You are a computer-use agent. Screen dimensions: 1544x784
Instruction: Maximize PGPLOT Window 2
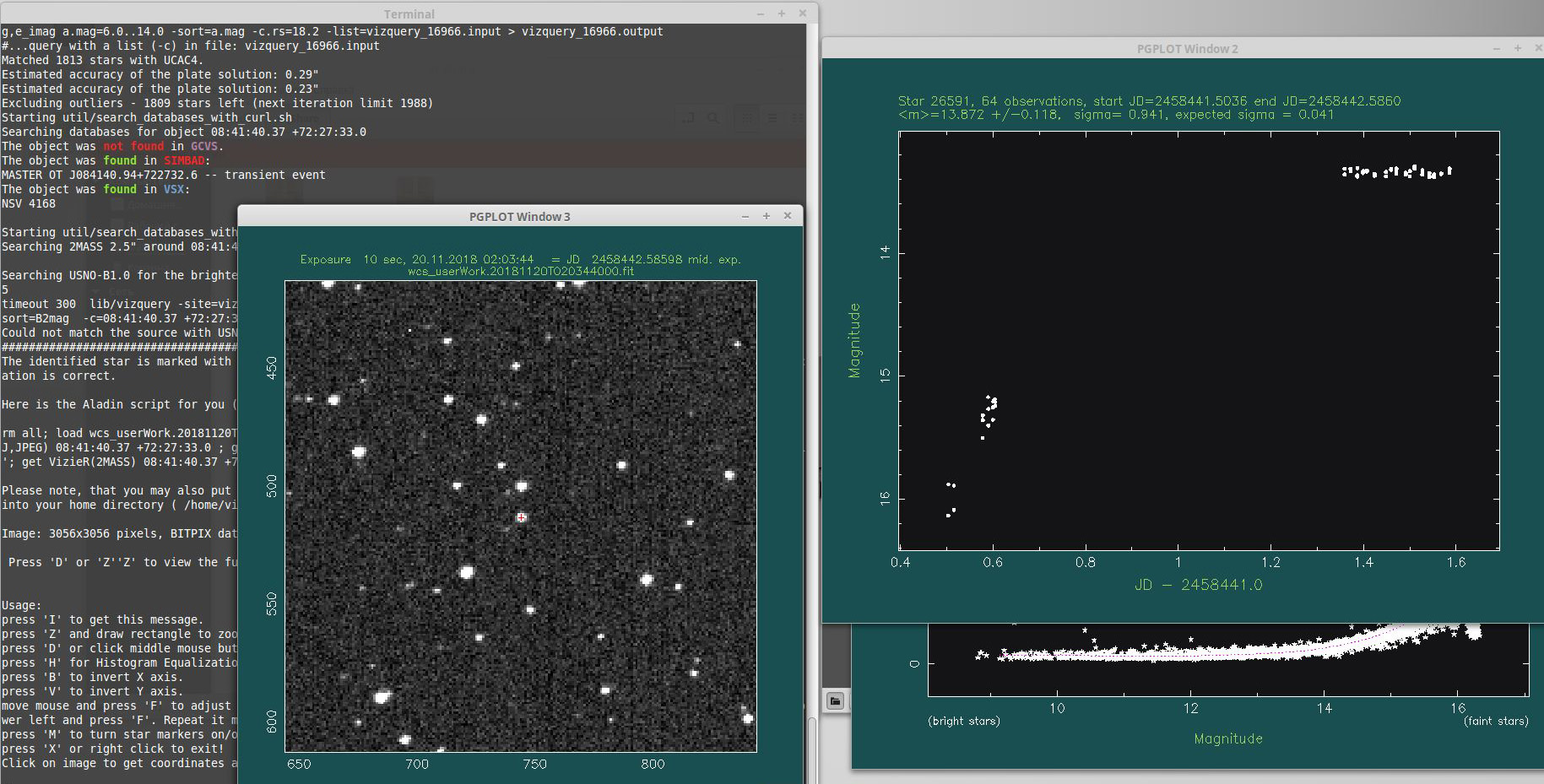(1518, 48)
